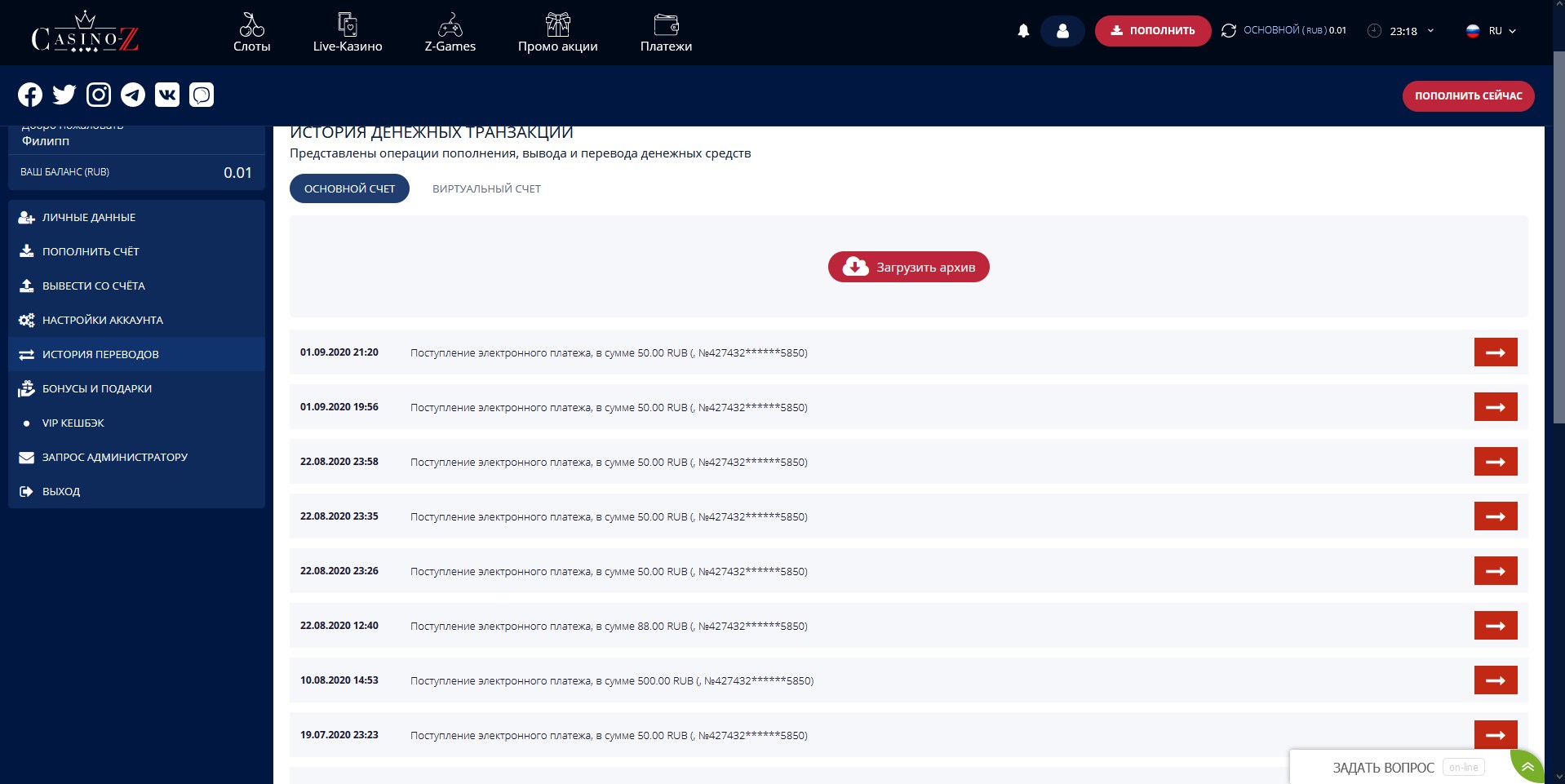Open the Слоты section icon
The width and height of the screenshot is (1565, 784).
pyautogui.click(x=251, y=23)
